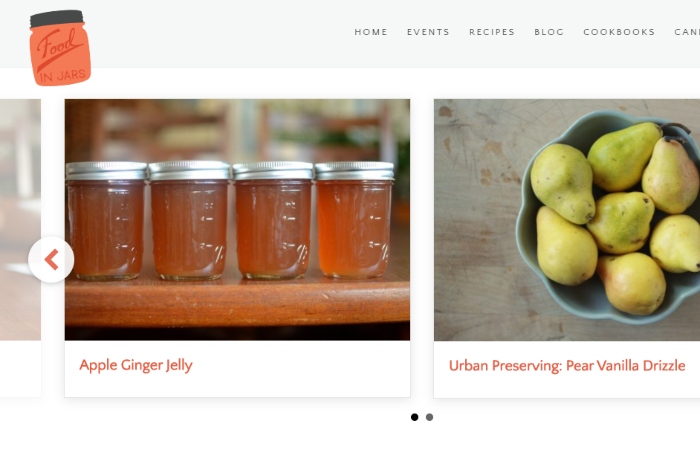
Task: Open the Apple Ginger Jelly post link
Action: pyautogui.click(x=136, y=365)
